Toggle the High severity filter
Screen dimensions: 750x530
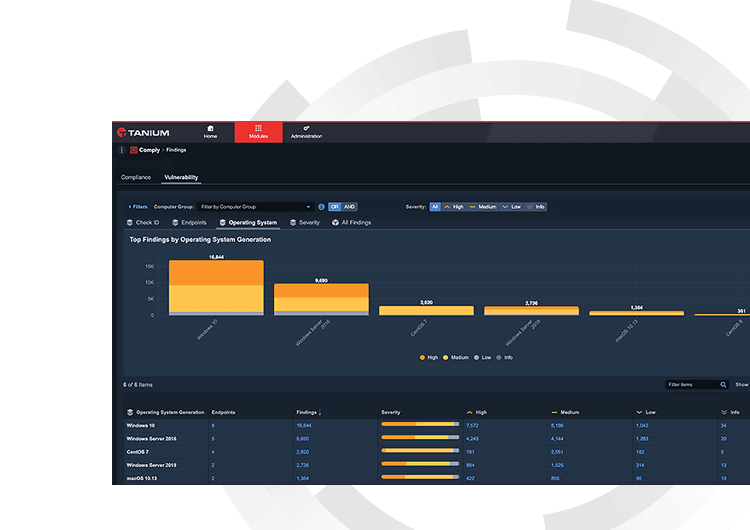453,207
